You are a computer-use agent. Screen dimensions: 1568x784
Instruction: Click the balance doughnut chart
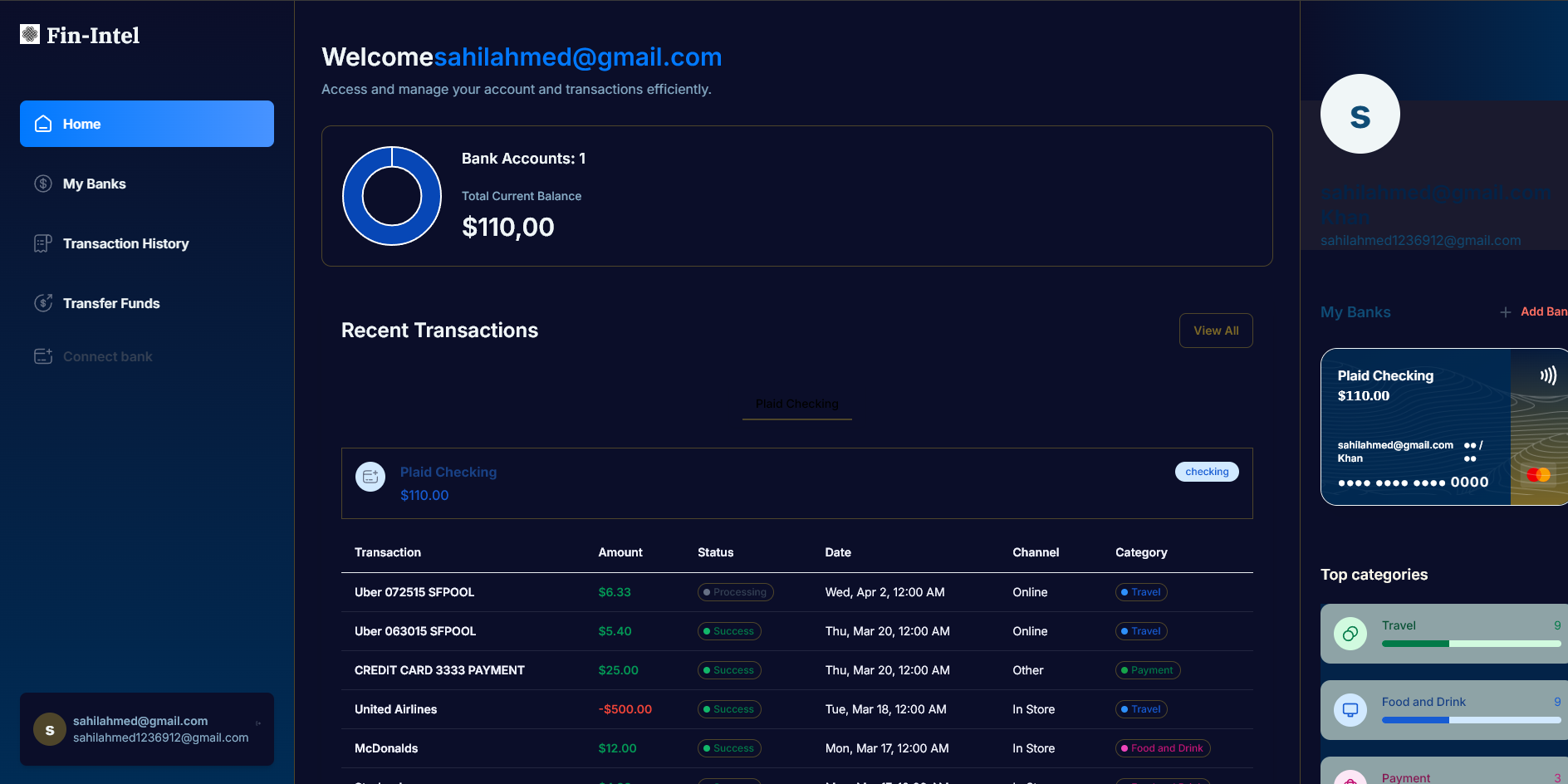392,196
